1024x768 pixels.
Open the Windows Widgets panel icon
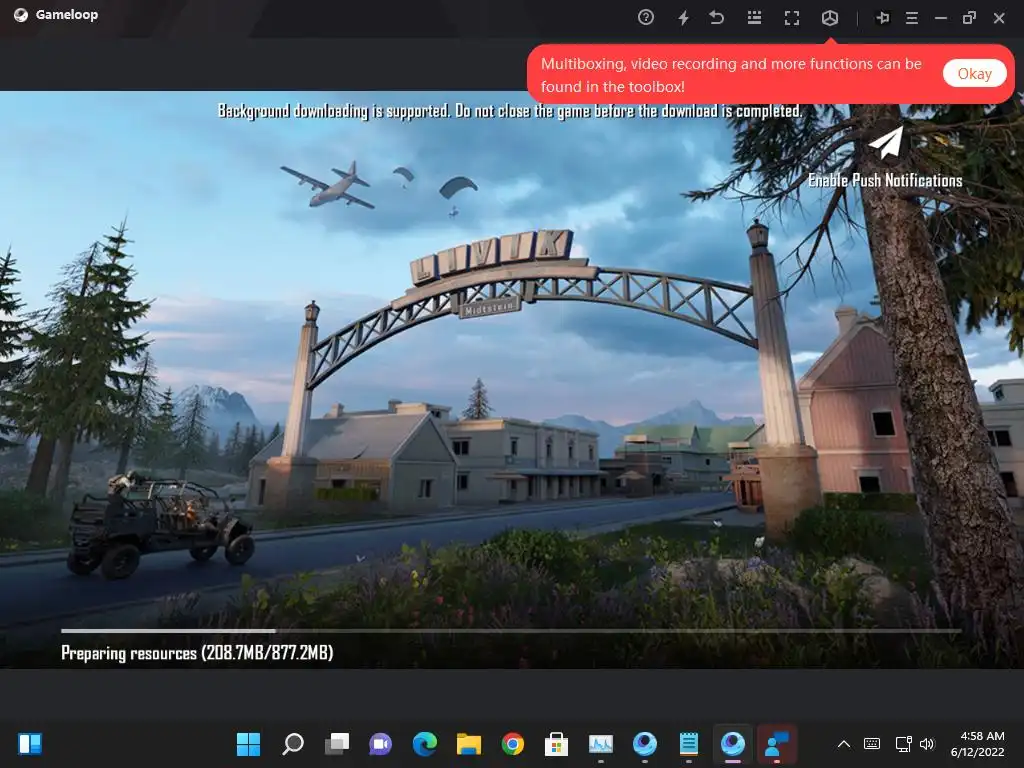(30, 744)
